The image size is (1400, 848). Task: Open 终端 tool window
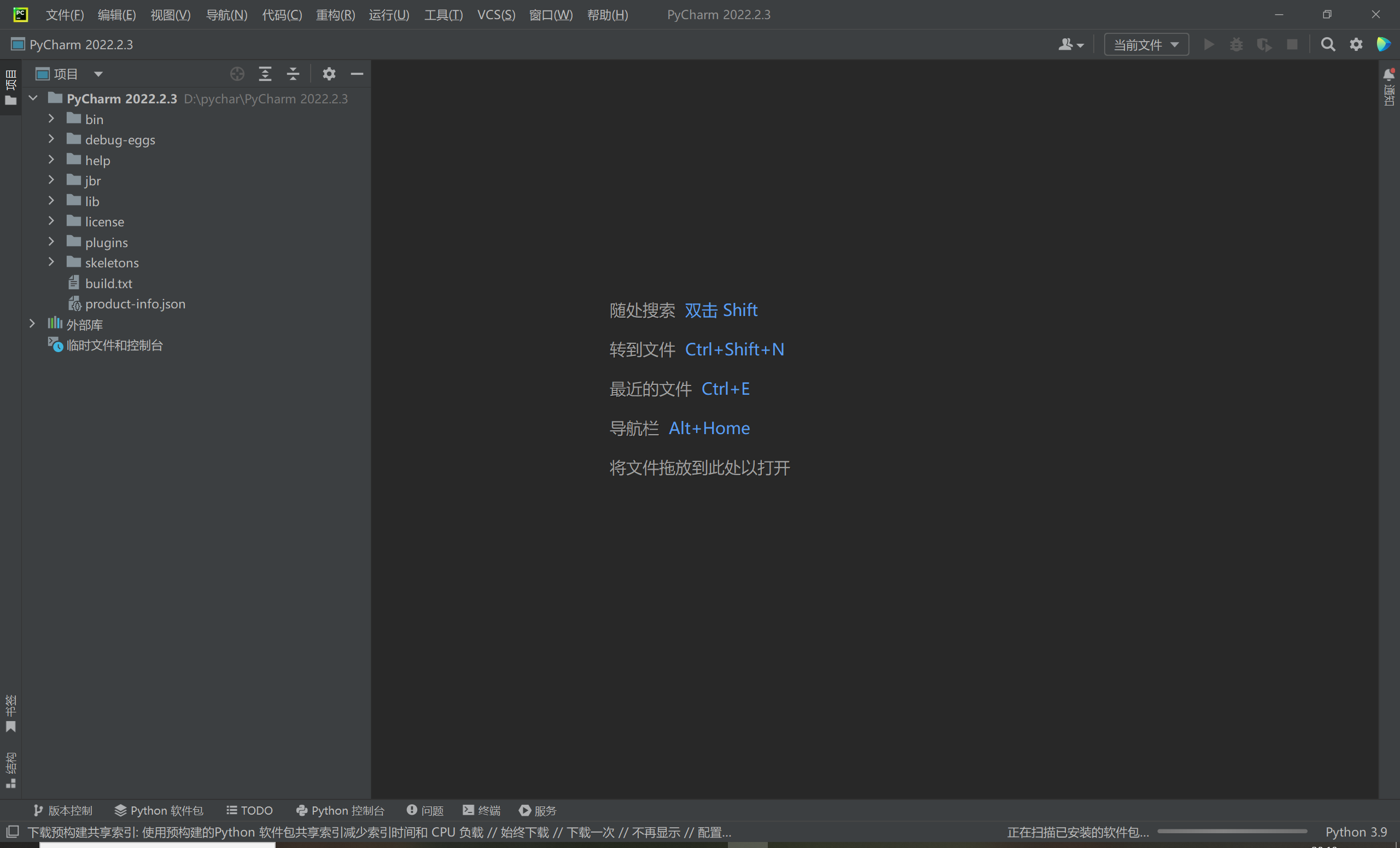481,810
